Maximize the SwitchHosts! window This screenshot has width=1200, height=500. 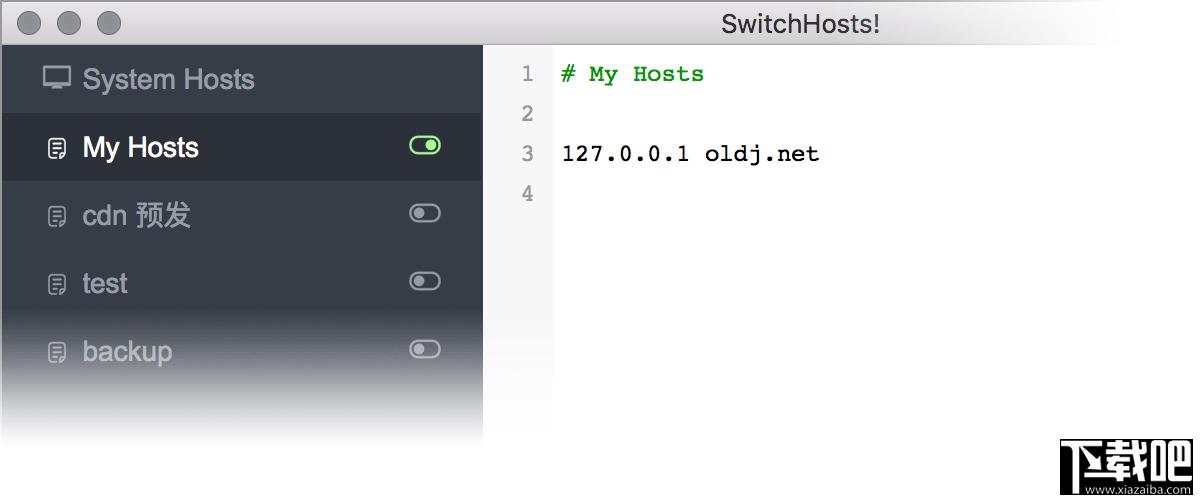[x=108, y=22]
